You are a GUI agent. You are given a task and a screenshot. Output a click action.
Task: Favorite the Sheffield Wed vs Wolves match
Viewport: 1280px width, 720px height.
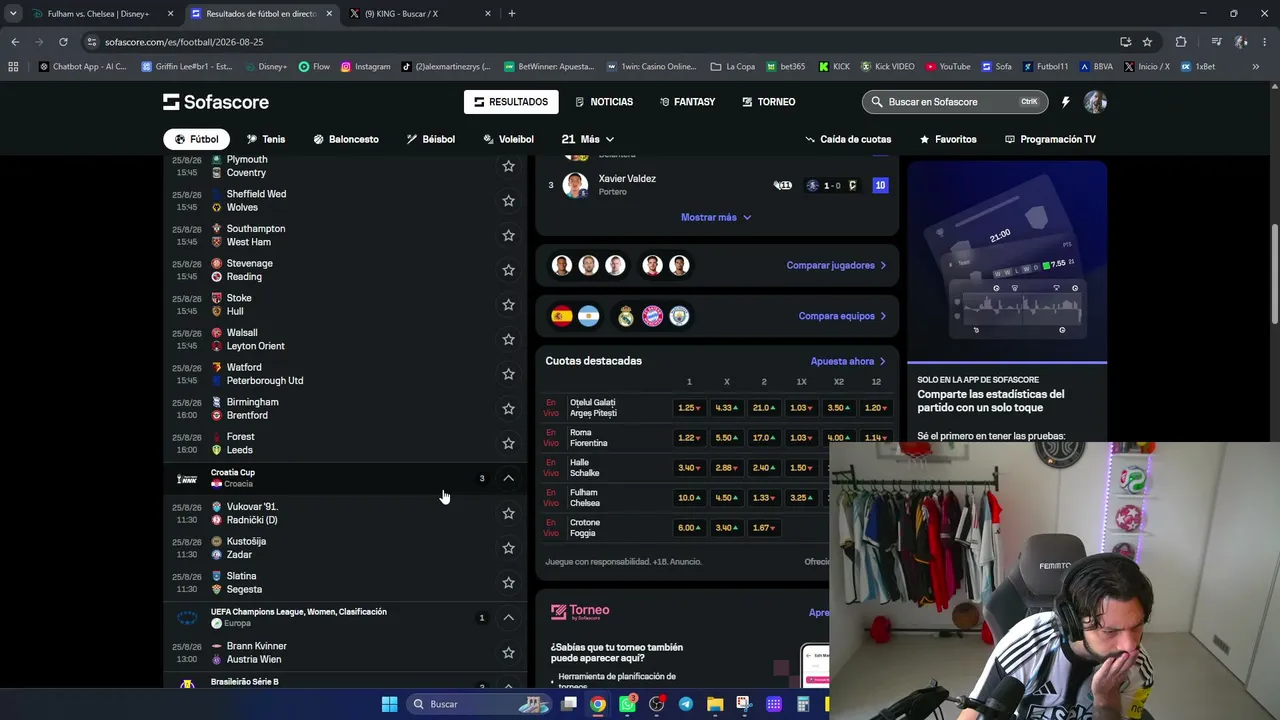[x=508, y=201]
